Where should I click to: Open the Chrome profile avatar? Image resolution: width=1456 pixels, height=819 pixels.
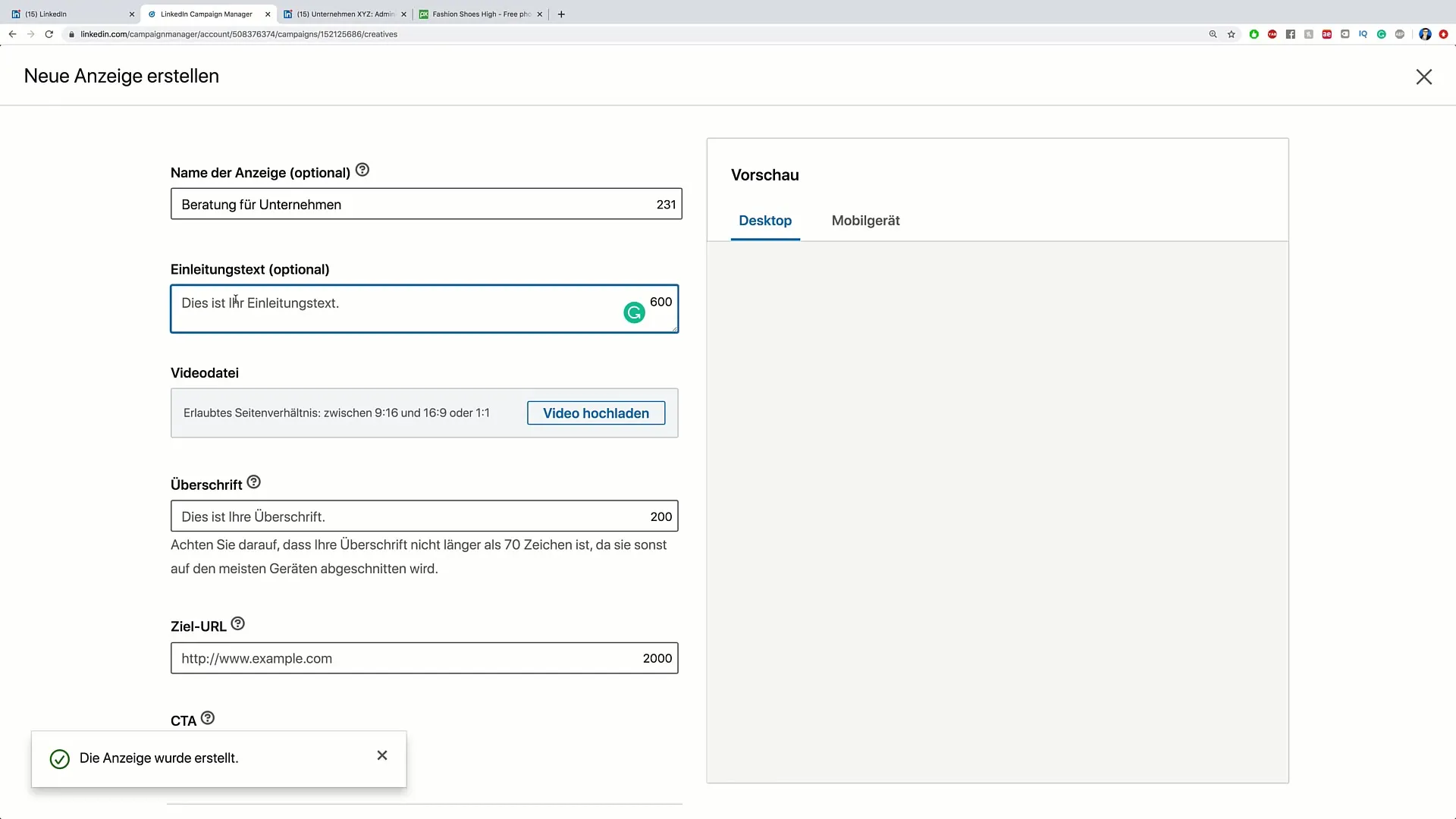point(1425,34)
